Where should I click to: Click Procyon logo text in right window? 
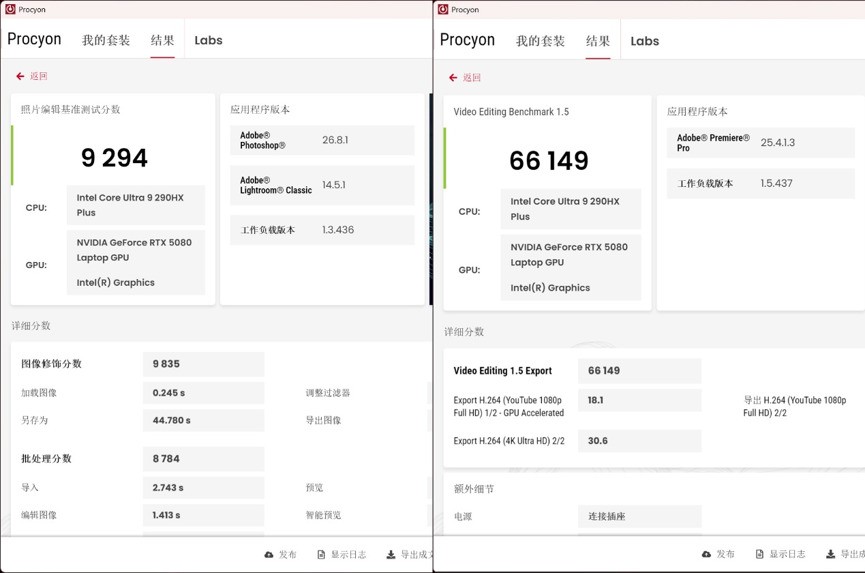coord(467,40)
